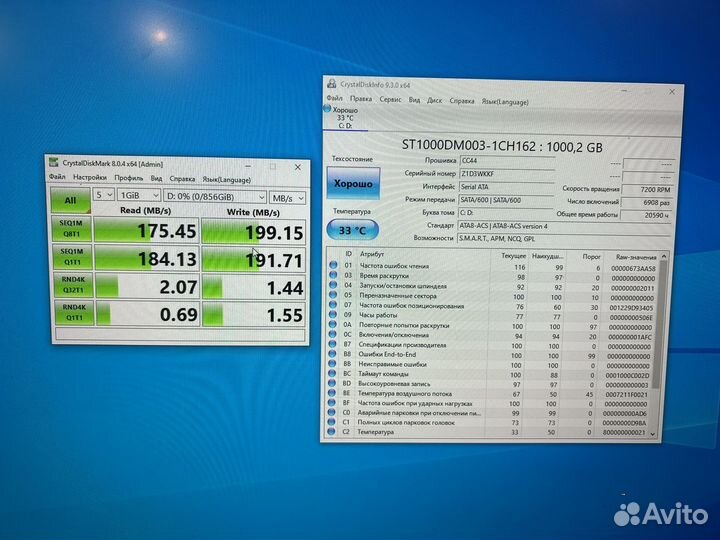Viewport: 720px width, 540px height.
Task: Click status icon for BE Температура воздушного потока
Action: click(x=332, y=393)
